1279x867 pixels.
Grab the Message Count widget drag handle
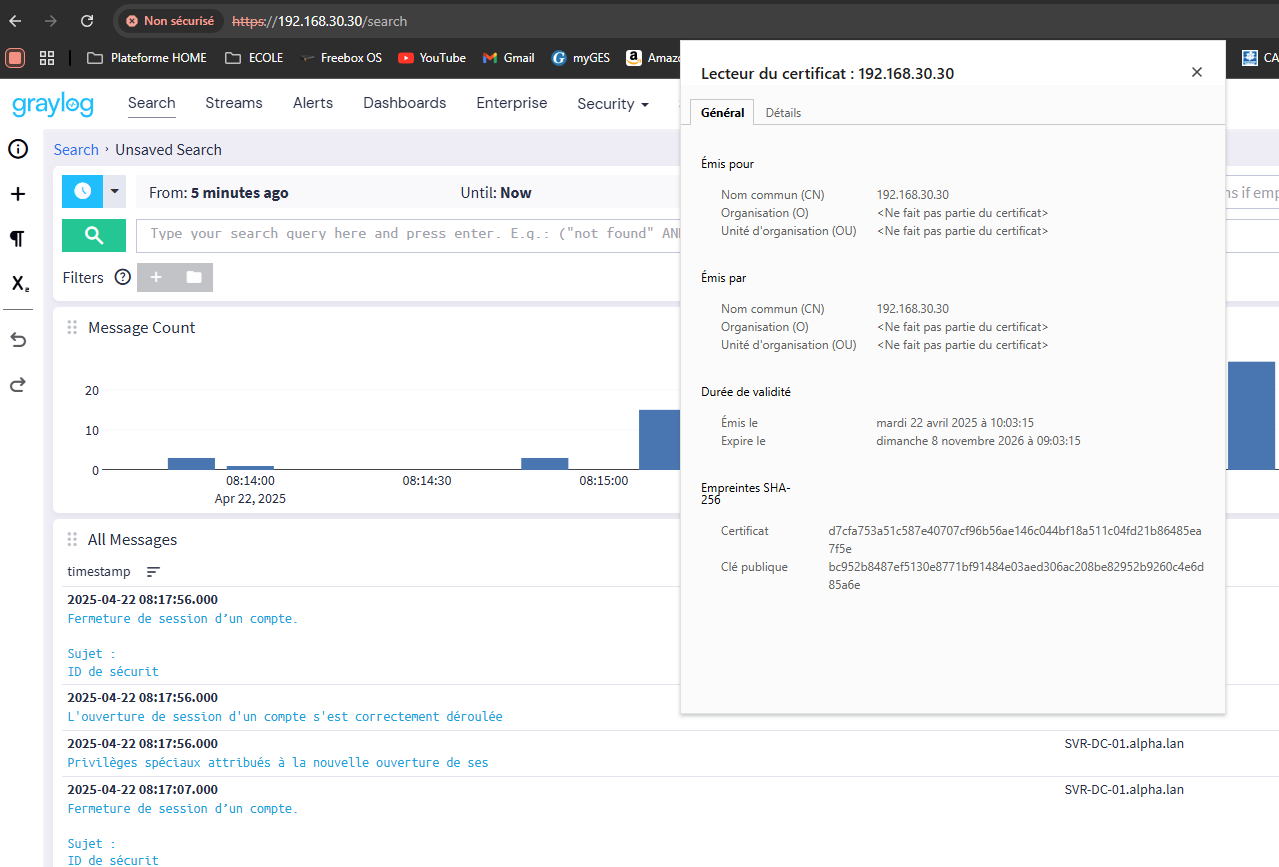72,328
